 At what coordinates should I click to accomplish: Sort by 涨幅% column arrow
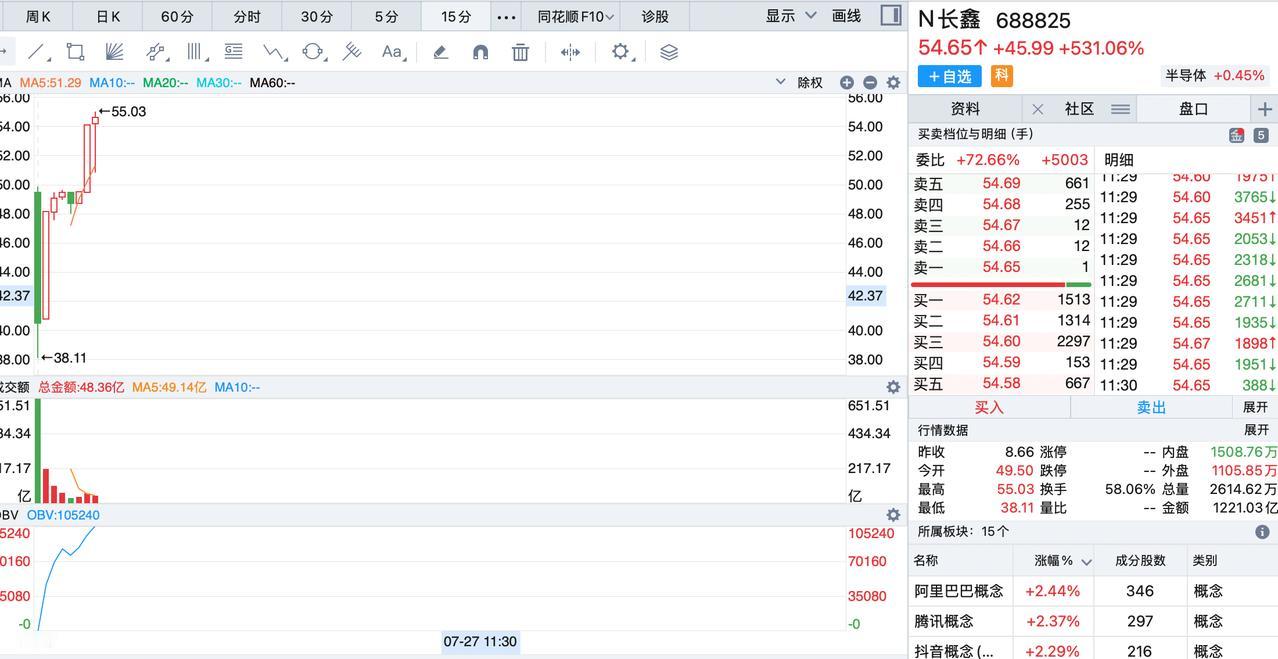pyautogui.click(x=1086, y=562)
